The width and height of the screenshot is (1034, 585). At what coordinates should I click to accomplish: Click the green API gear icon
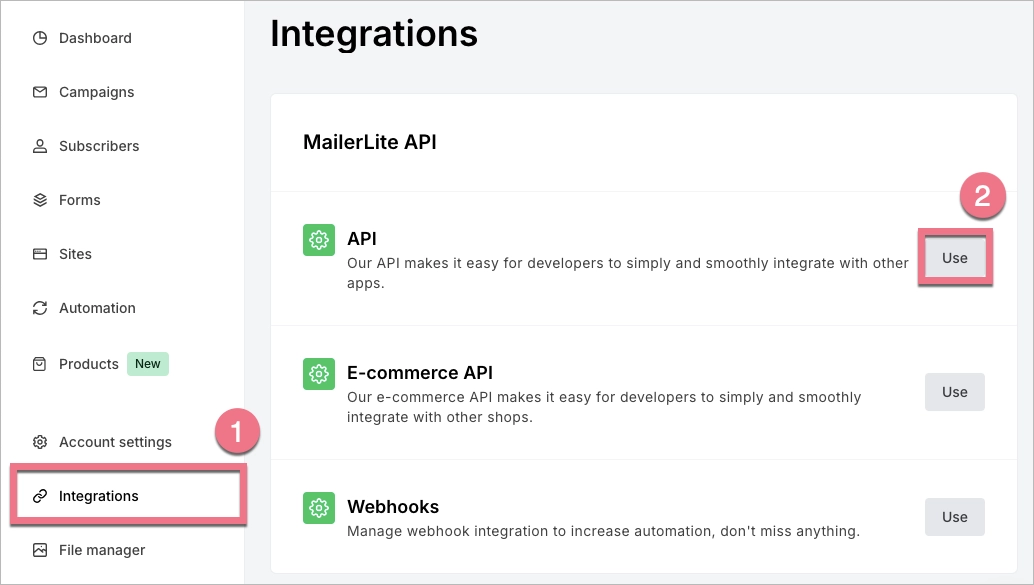click(318, 240)
